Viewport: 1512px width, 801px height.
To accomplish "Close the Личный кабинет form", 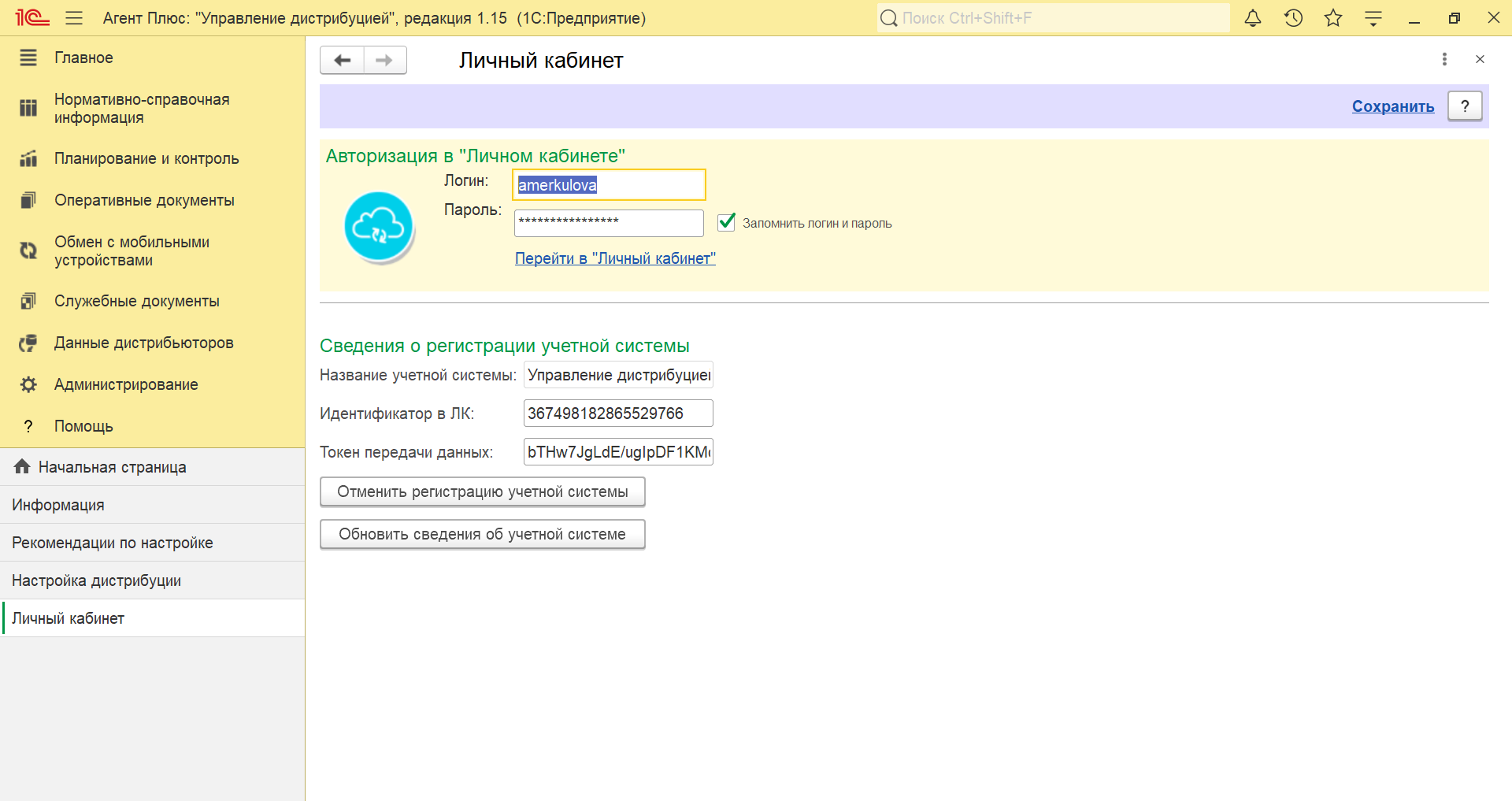I will (1480, 59).
